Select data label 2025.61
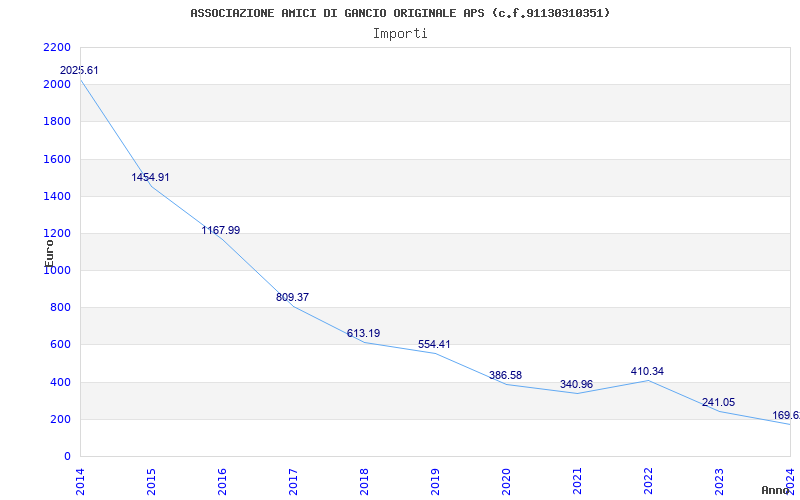Image resolution: width=800 pixels, height=500 pixels. (79, 70)
